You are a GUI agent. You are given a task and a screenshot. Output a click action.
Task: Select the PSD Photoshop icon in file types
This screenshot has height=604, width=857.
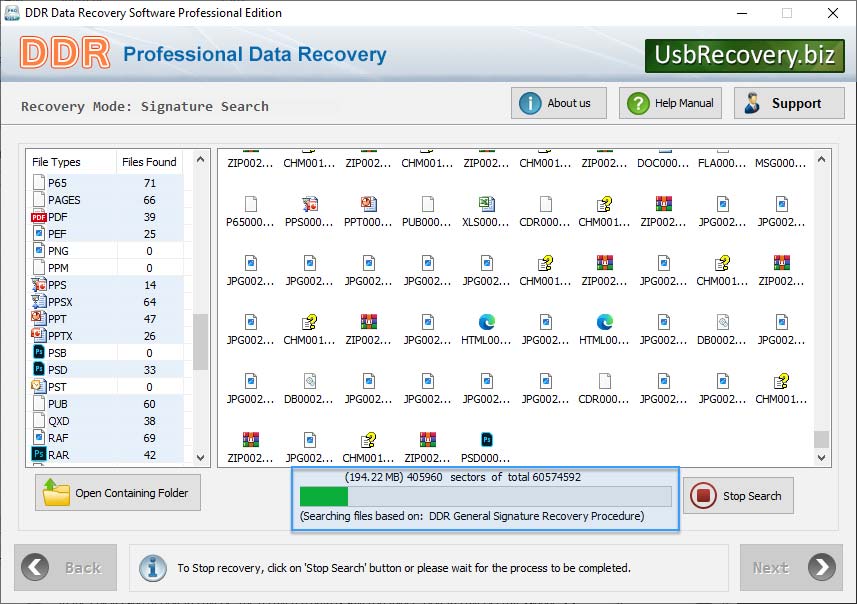tap(39, 370)
